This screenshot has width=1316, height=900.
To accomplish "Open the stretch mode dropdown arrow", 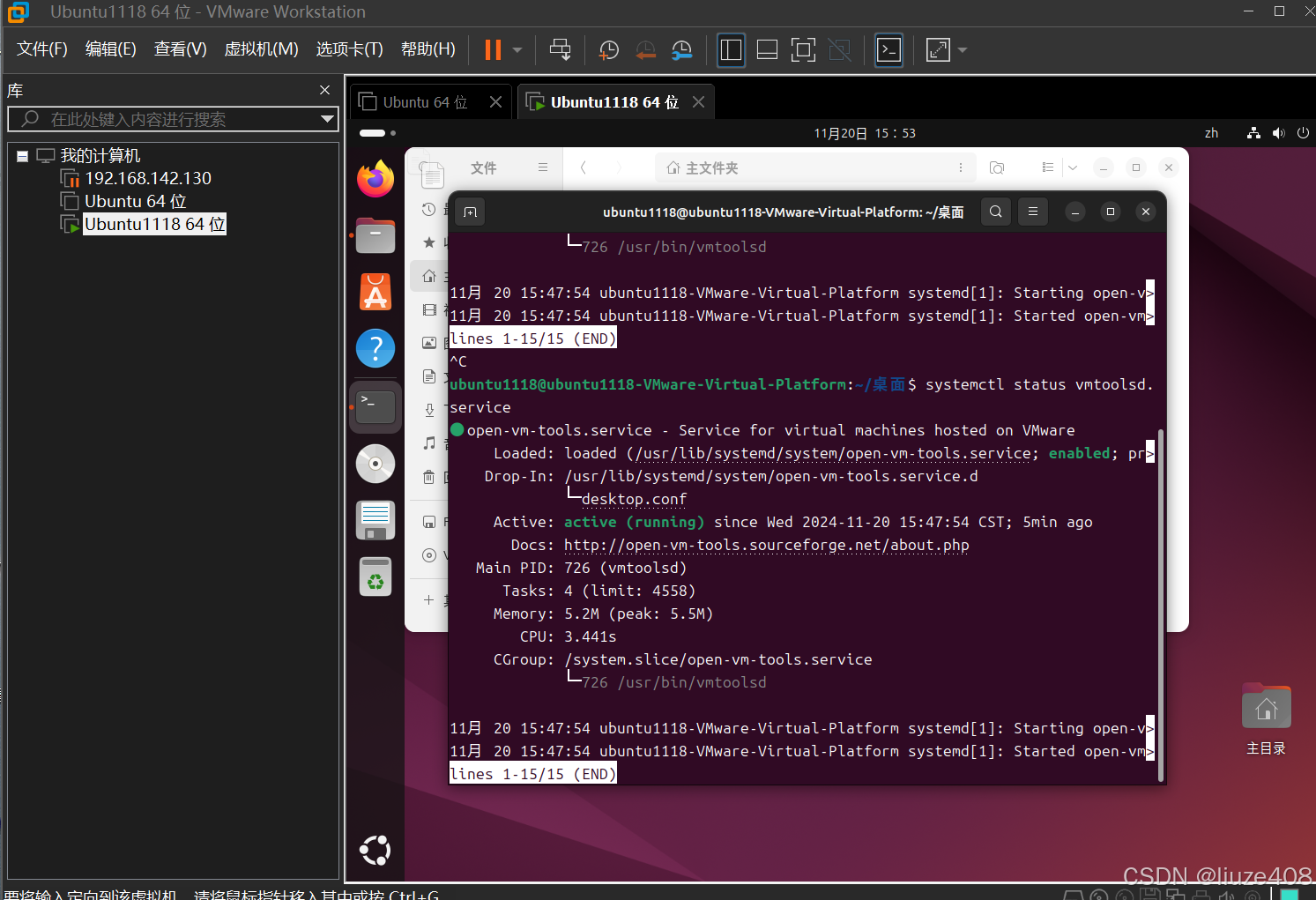I will [963, 50].
